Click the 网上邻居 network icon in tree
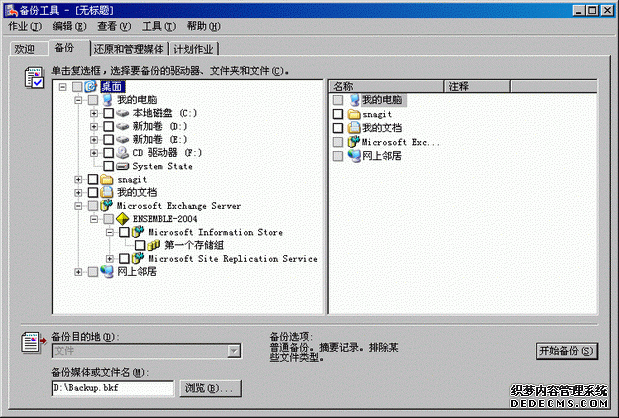This screenshot has width=619, height=418. (x=107, y=272)
